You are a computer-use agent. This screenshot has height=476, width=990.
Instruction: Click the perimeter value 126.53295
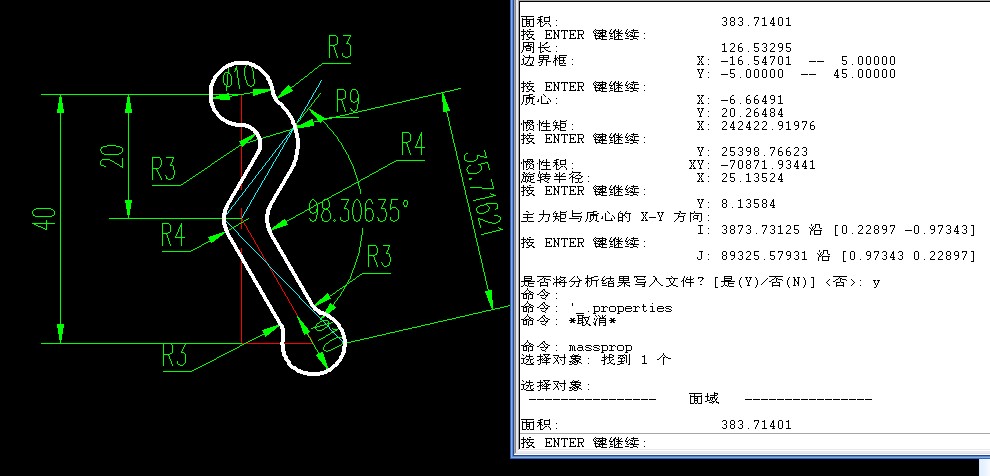pyautogui.click(x=756, y=48)
